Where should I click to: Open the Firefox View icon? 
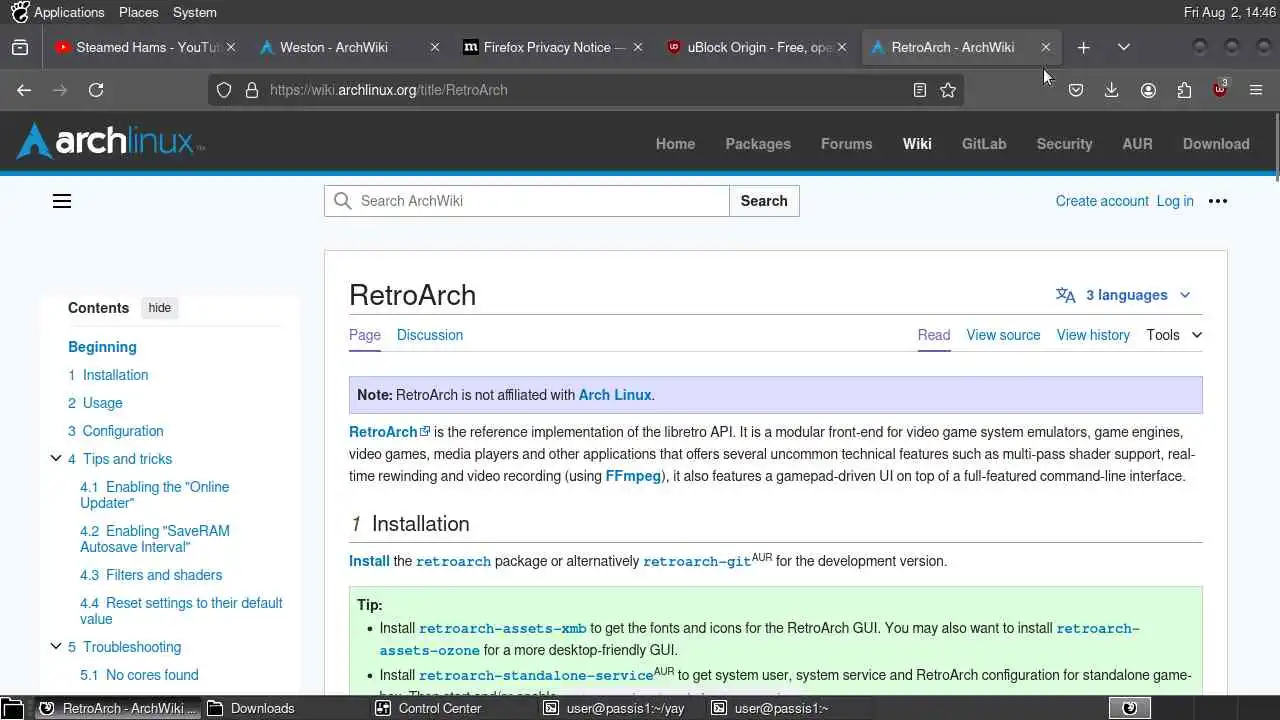(x=20, y=47)
